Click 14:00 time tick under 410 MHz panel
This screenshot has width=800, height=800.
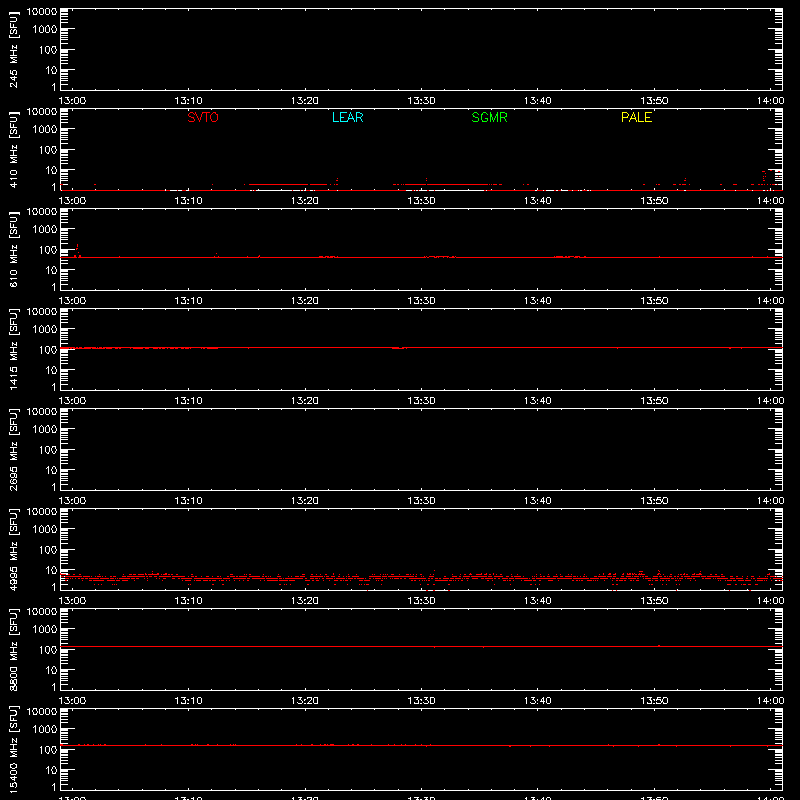770,201
